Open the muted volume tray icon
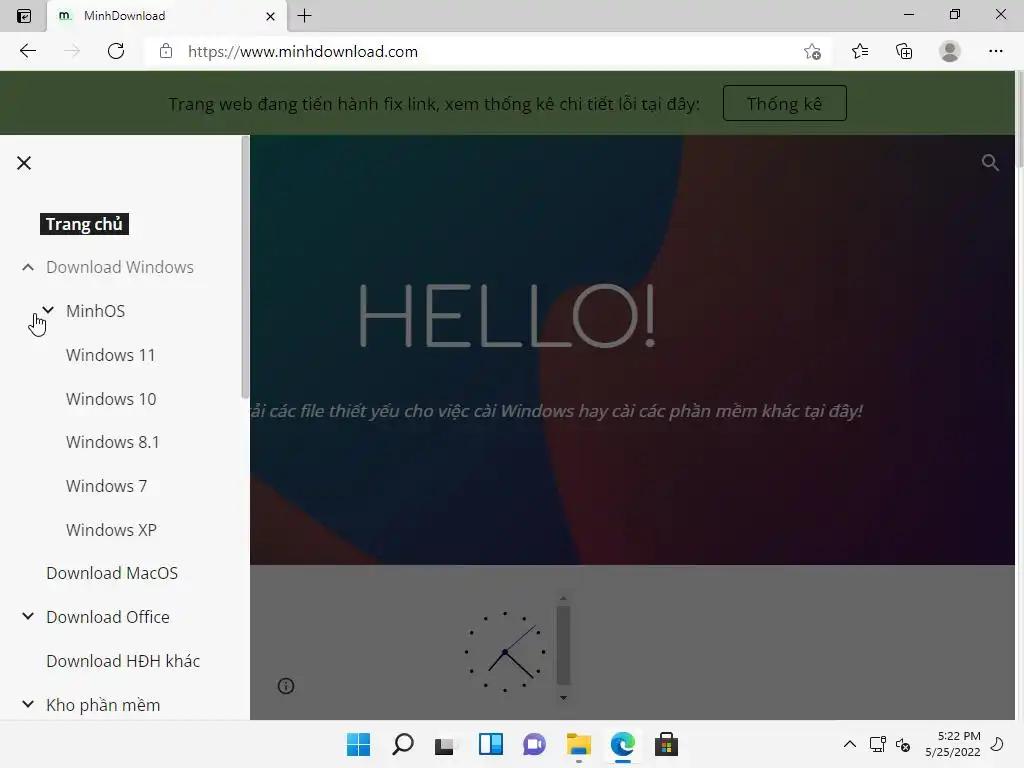 tap(903, 744)
